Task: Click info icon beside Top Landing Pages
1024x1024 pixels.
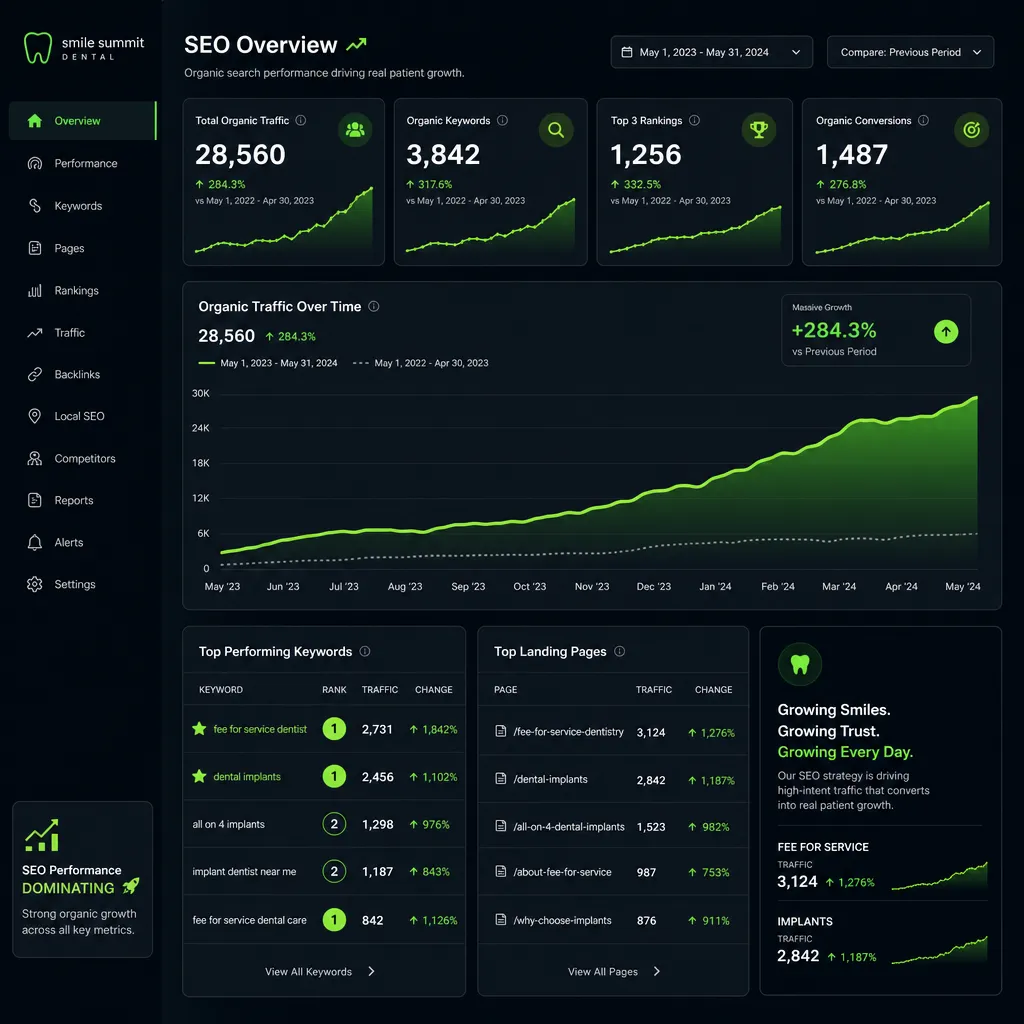Action: point(620,651)
